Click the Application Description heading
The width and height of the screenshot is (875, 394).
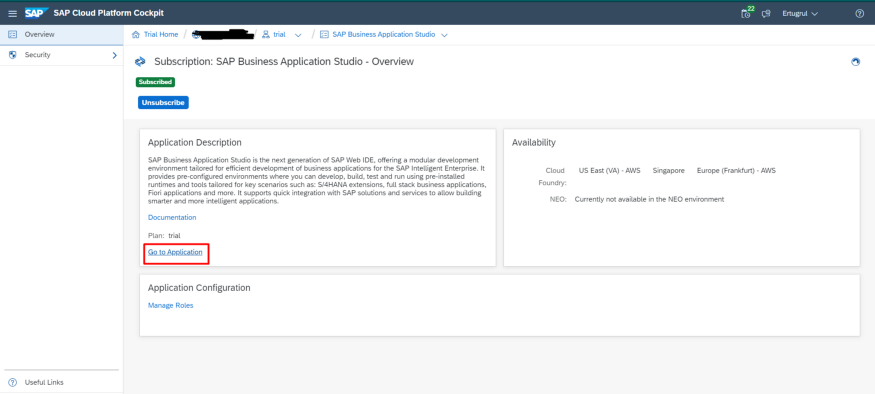pyautogui.click(x=195, y=142)
